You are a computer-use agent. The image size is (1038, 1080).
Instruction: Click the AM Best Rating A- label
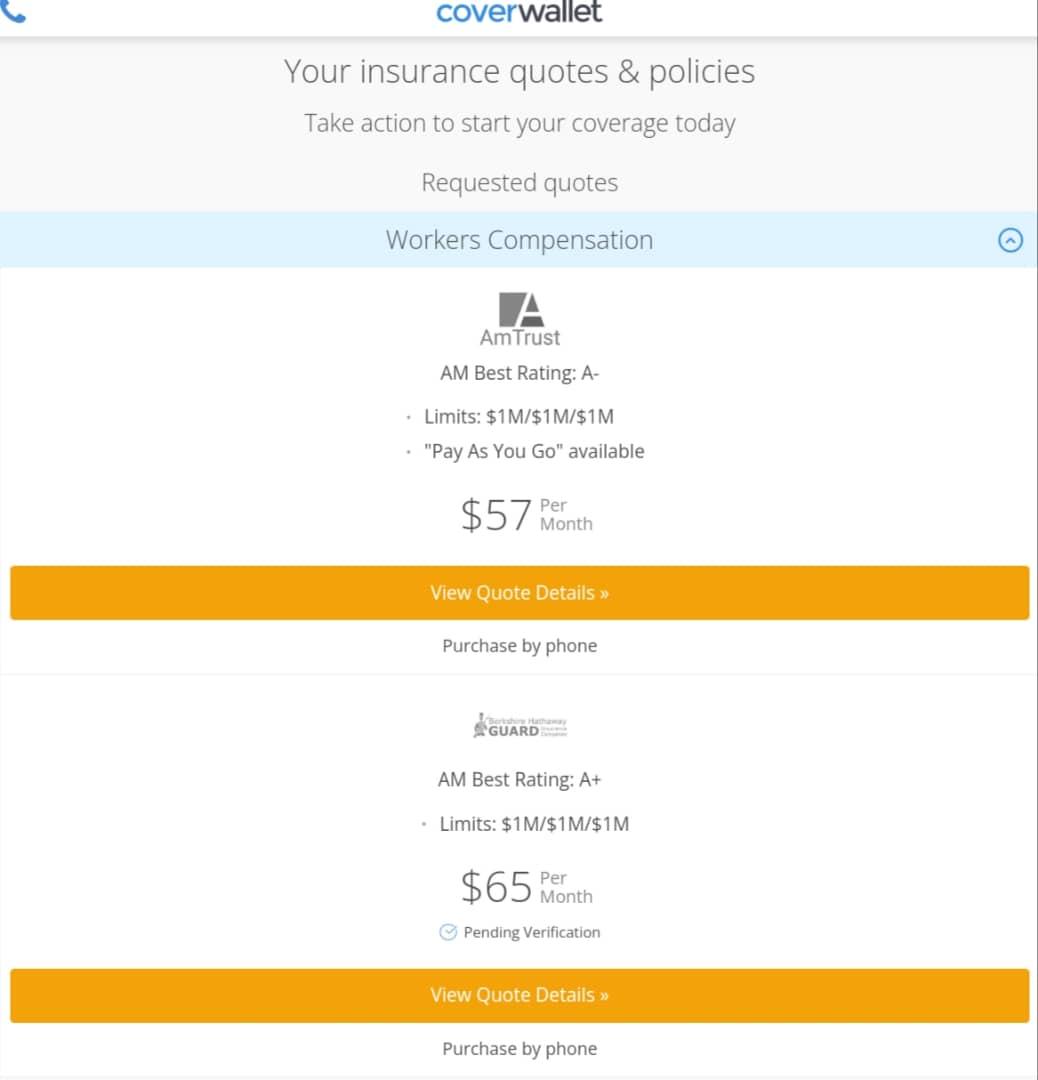(519, 374)
